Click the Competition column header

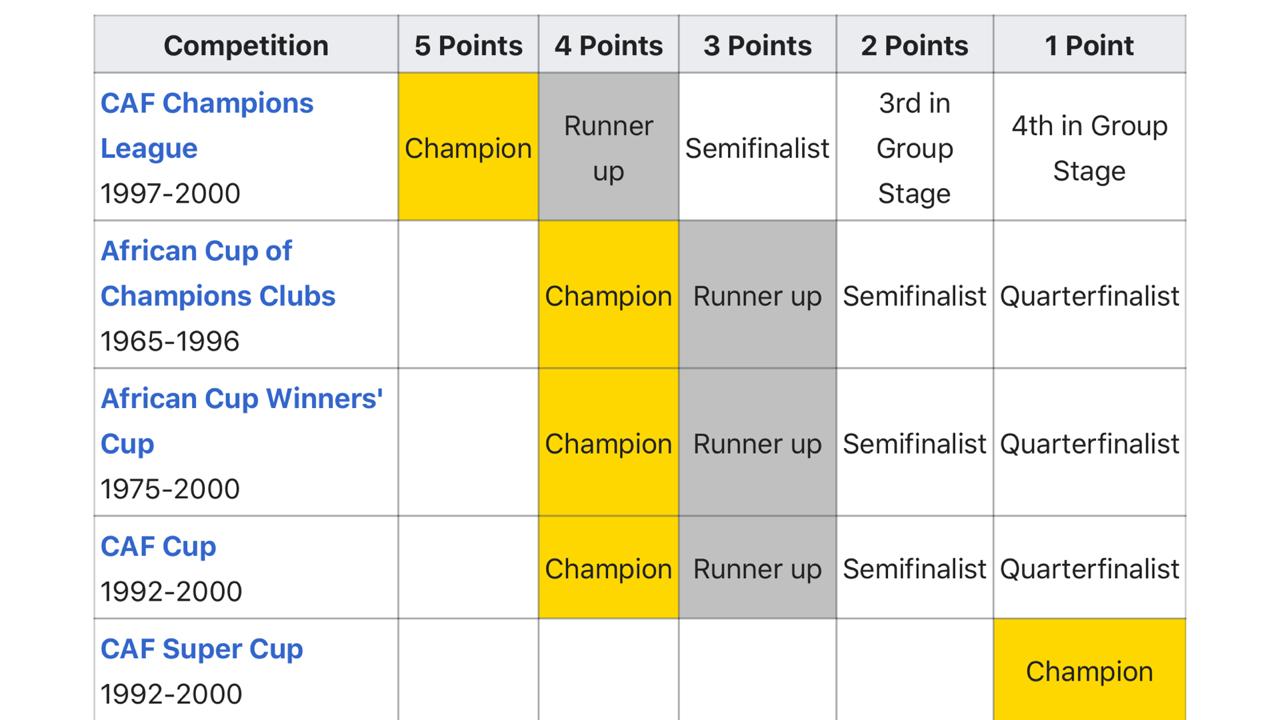click(x=246, y=45)
